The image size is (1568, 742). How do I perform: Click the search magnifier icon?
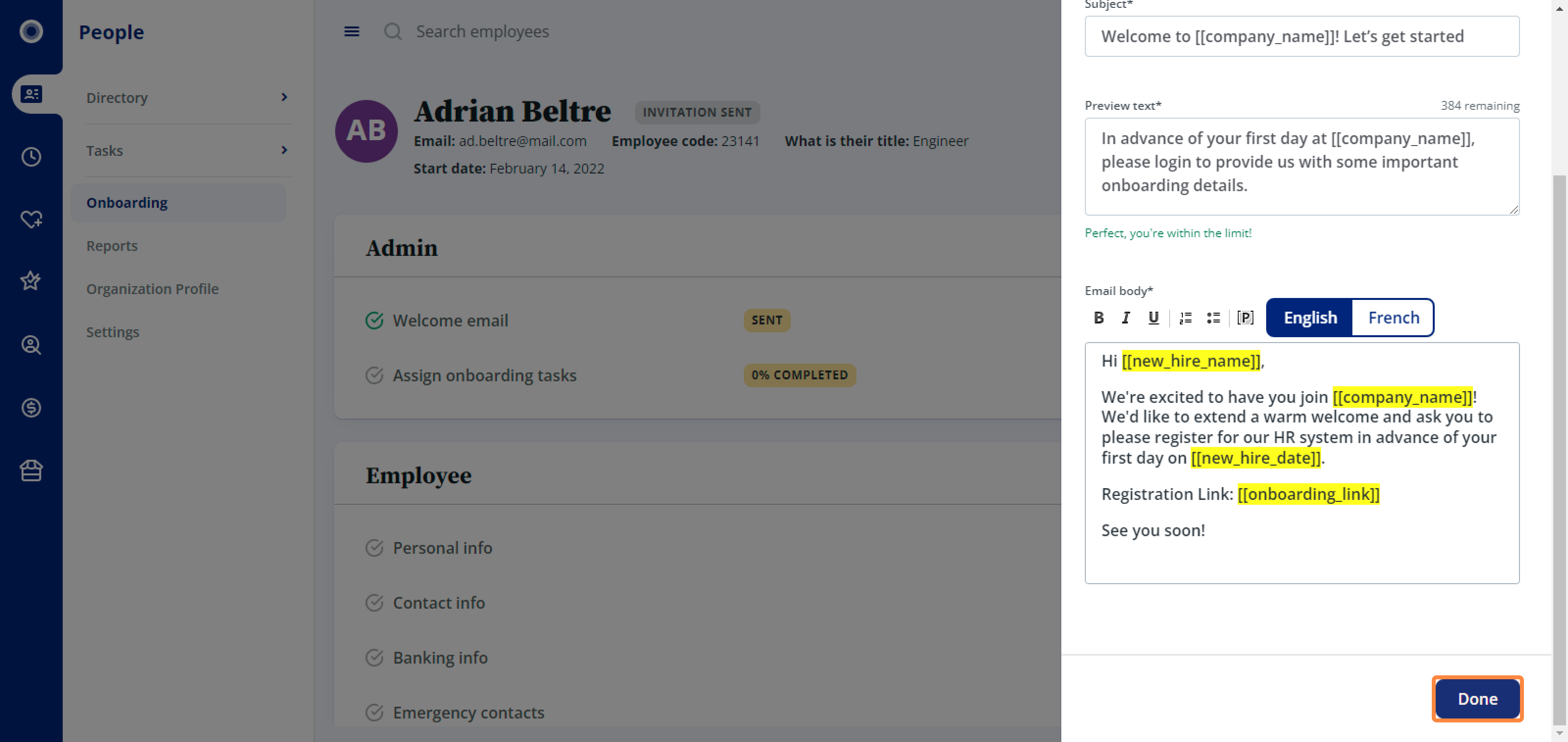pyautogui.click(x=393, y=32)
